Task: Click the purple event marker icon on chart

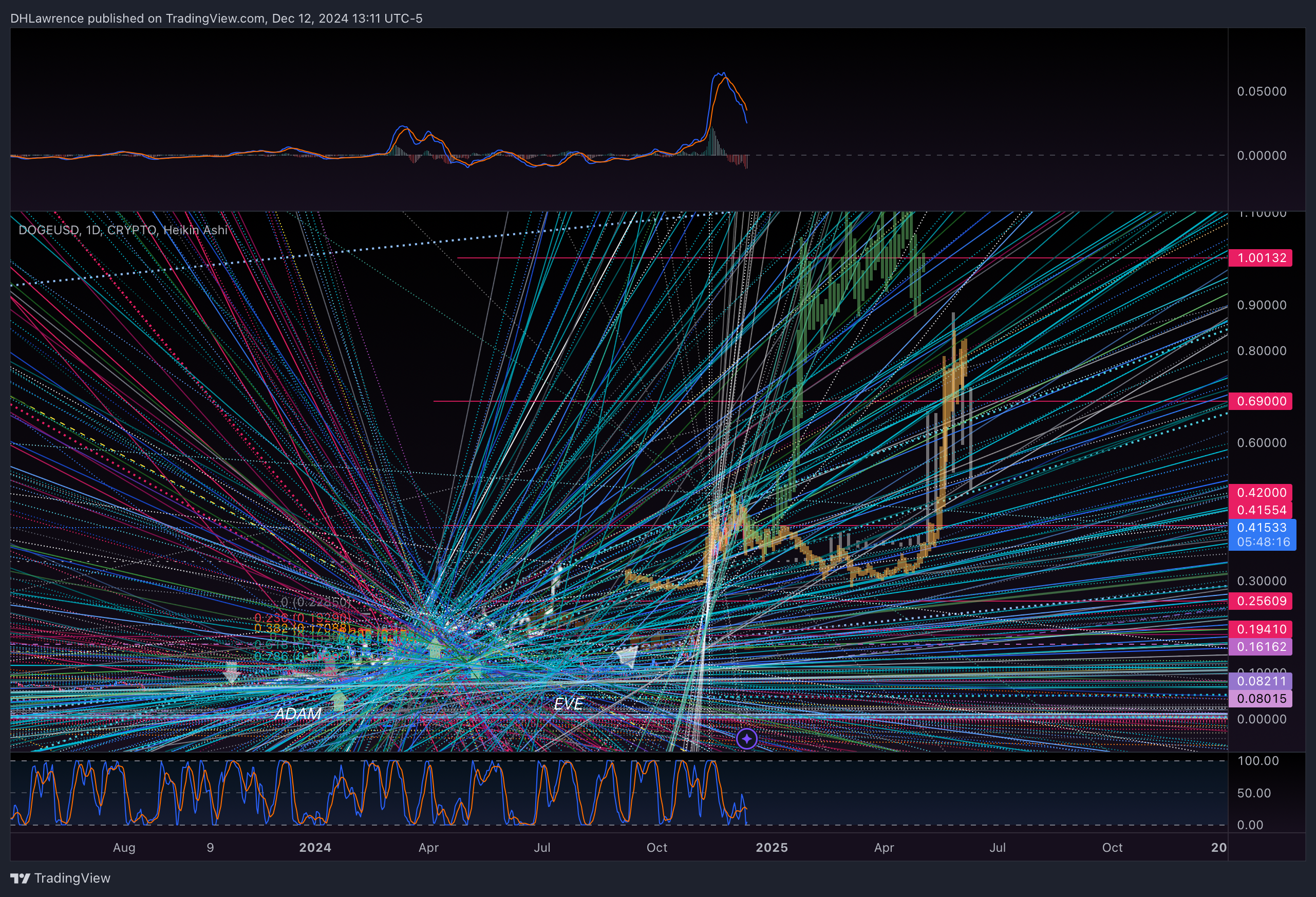Action: point(746,738)
